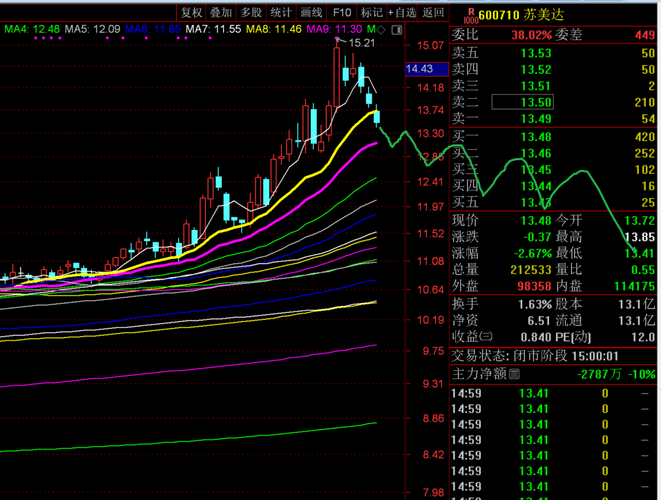Select the MA5: 12.09 indicator label
The image size is (661, 500).
click(92, 29)
